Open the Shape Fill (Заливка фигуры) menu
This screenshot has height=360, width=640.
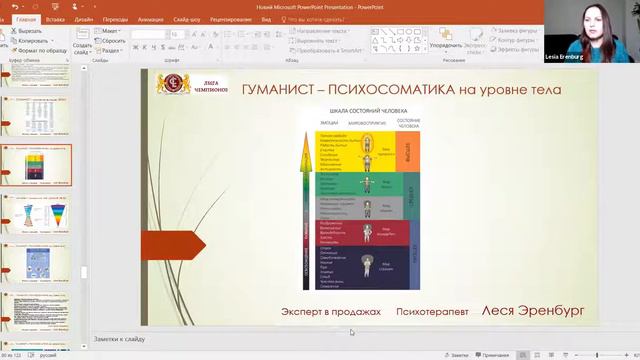(515, 31)
